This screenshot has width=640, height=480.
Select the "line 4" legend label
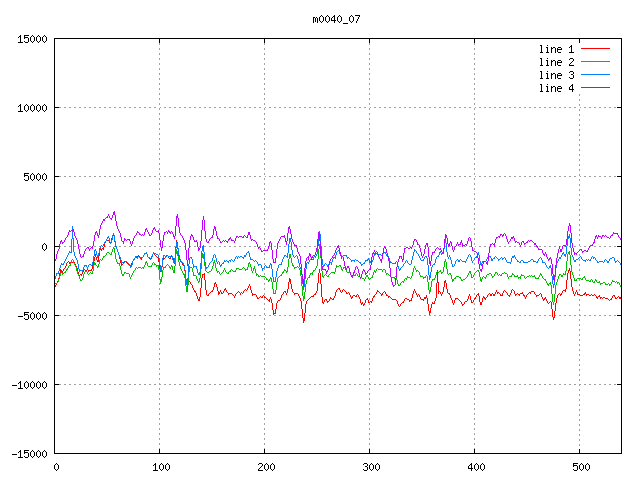(556, 88)
